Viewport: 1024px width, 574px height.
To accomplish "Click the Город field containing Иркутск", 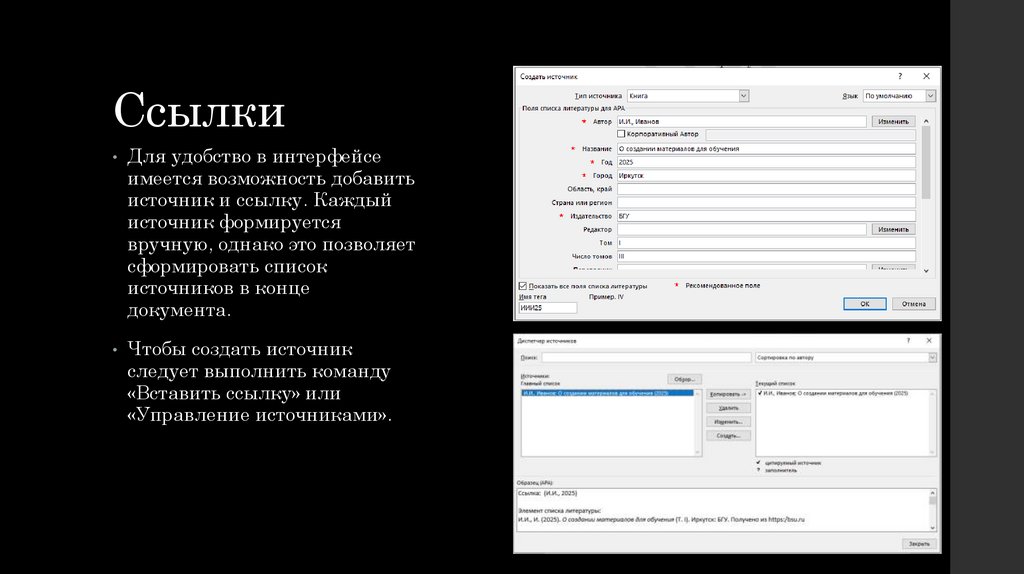I will [766, 176].
